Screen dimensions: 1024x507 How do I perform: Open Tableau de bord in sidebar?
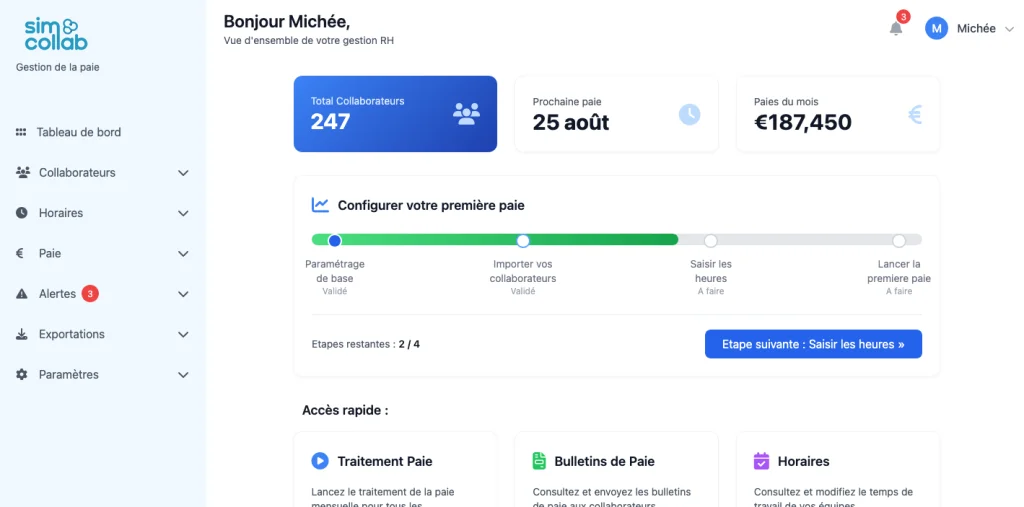tap(78, 132)
